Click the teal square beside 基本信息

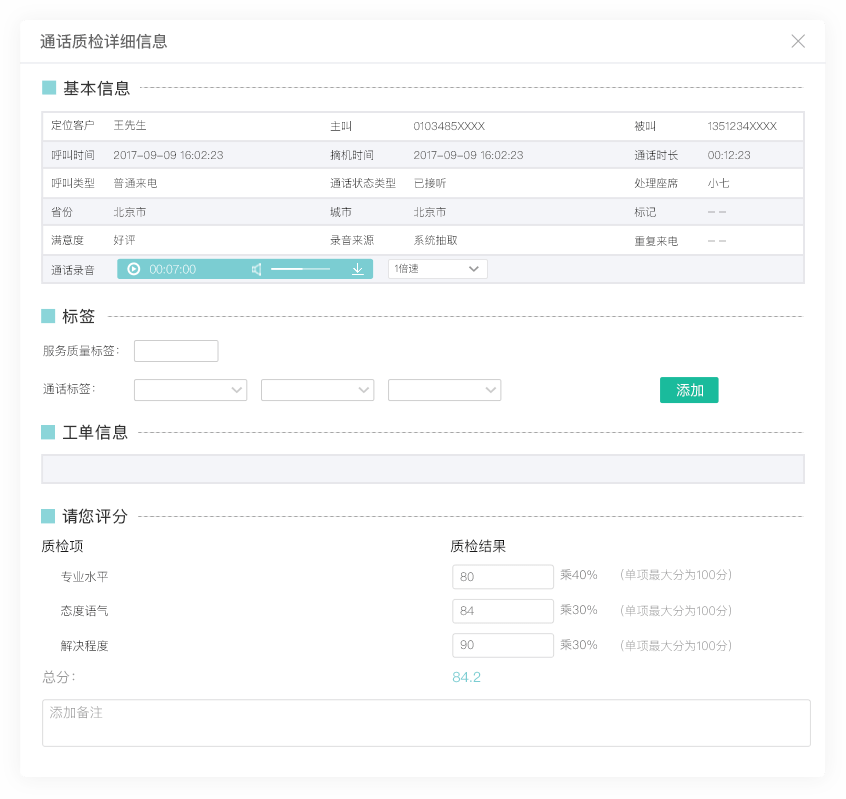[x=49, y=88]
